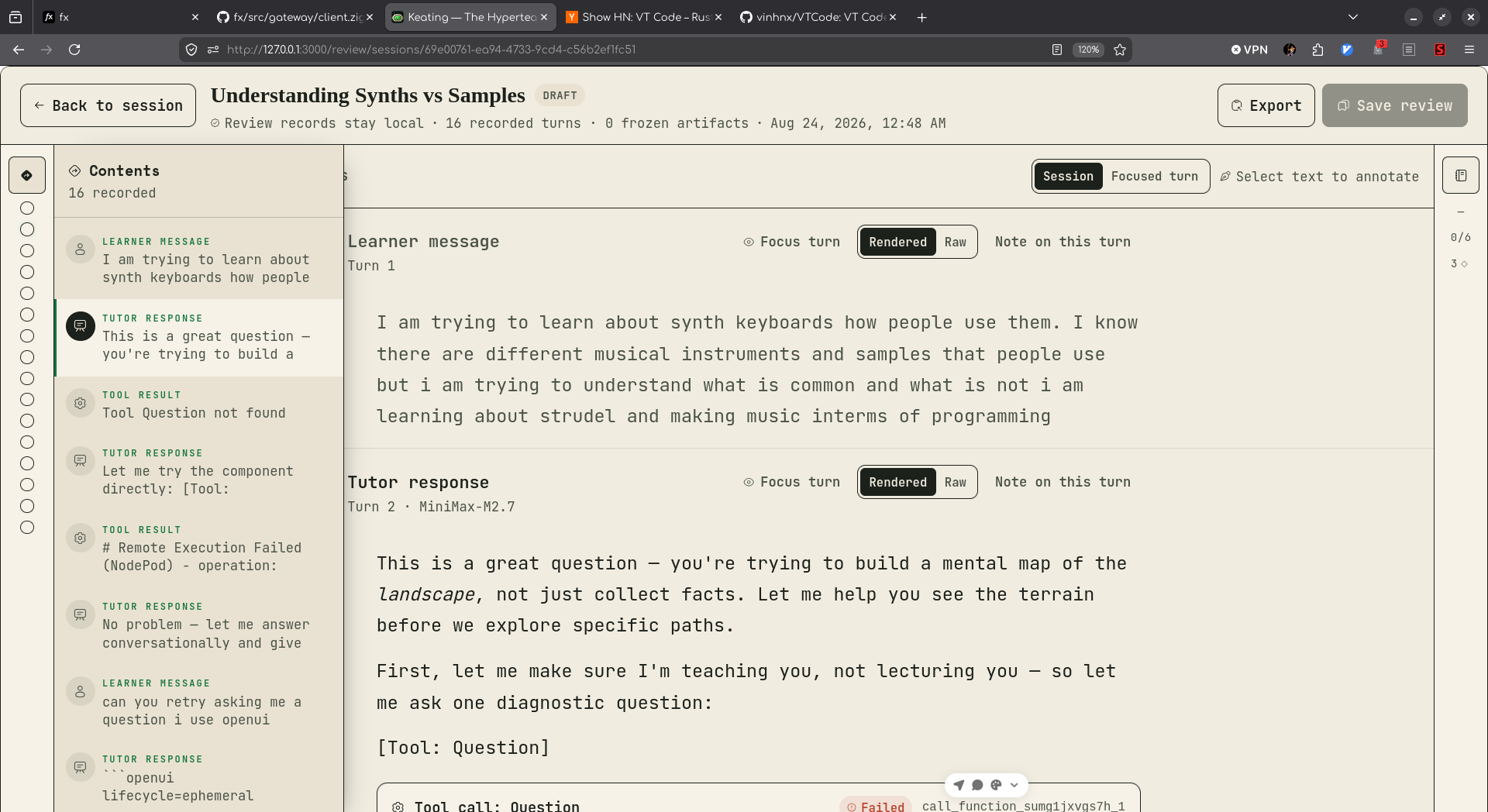Switch to fx/src/gateway/client.zig tab

(x=294, y=17)
